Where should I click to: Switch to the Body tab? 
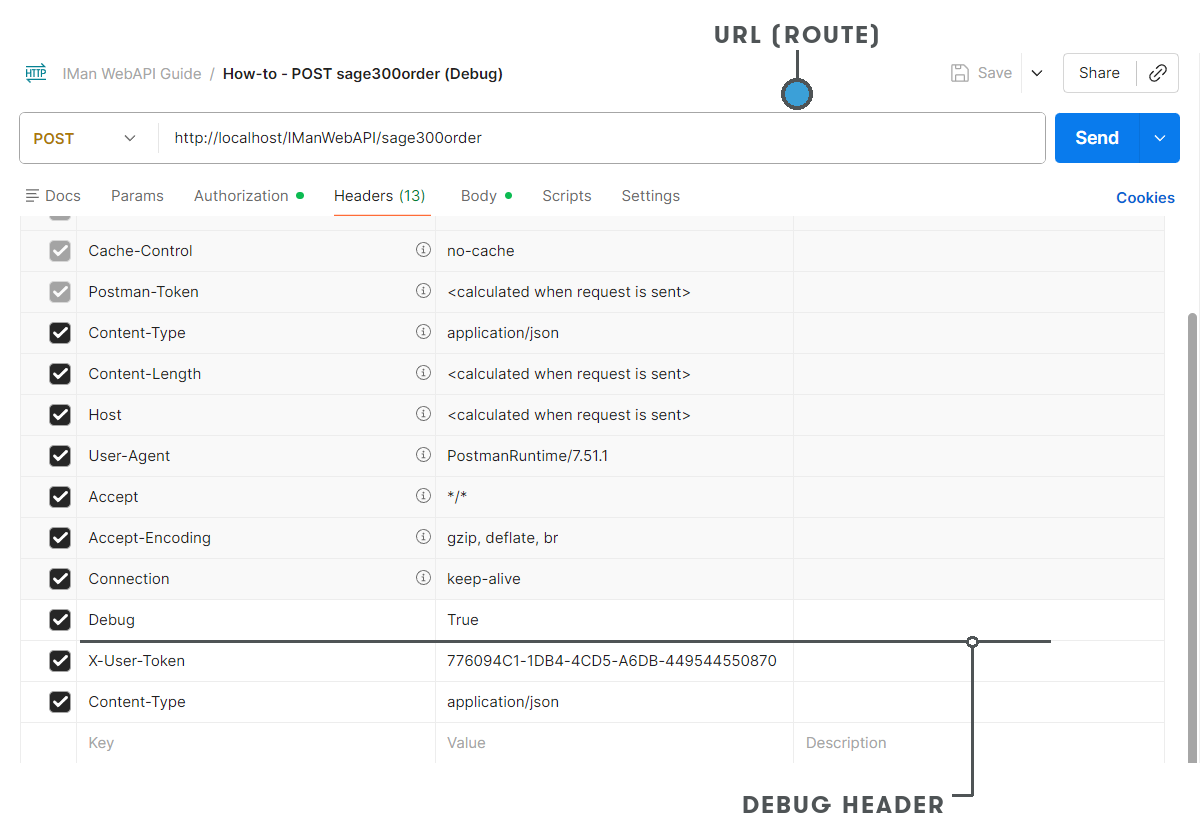click(x=485, y=196)
